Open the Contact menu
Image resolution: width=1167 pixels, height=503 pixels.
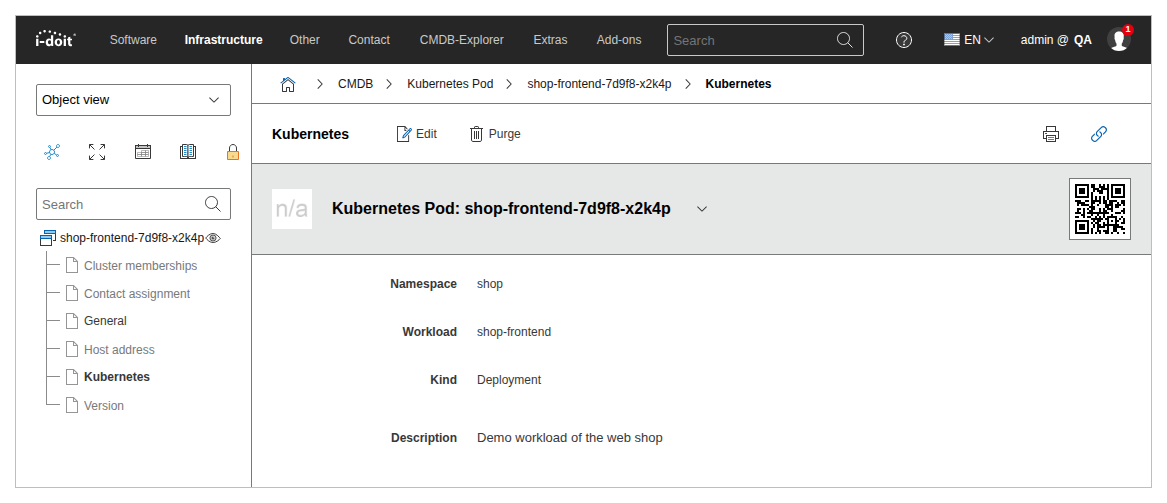369,40
